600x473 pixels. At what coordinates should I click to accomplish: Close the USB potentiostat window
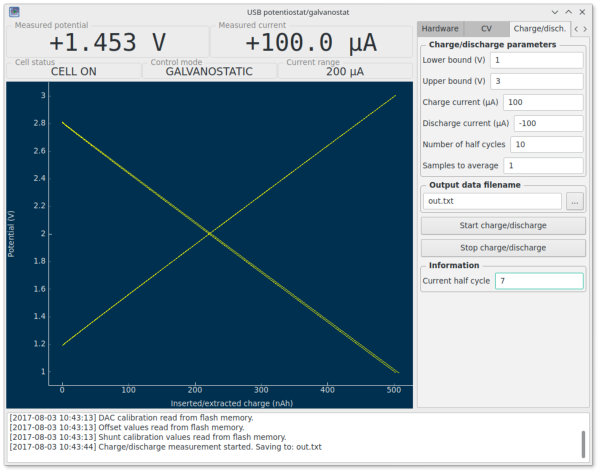click(x=582, y=12)
